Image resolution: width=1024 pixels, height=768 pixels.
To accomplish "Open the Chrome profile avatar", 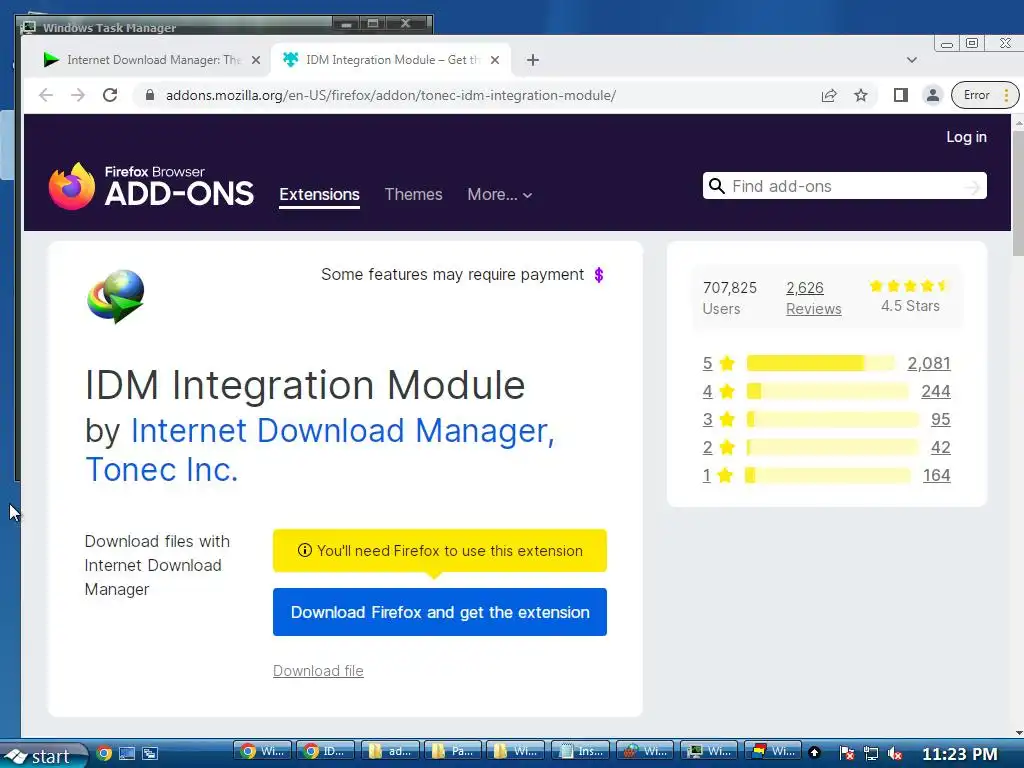I will click(x=933, y=95).
